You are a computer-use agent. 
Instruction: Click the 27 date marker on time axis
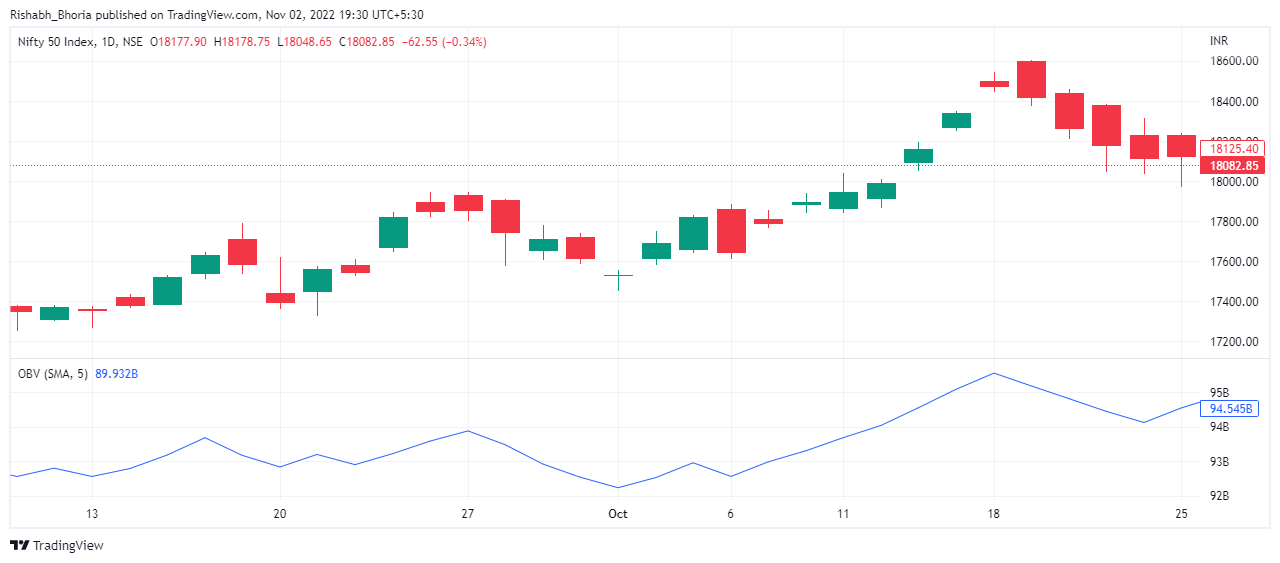point(467,514)
